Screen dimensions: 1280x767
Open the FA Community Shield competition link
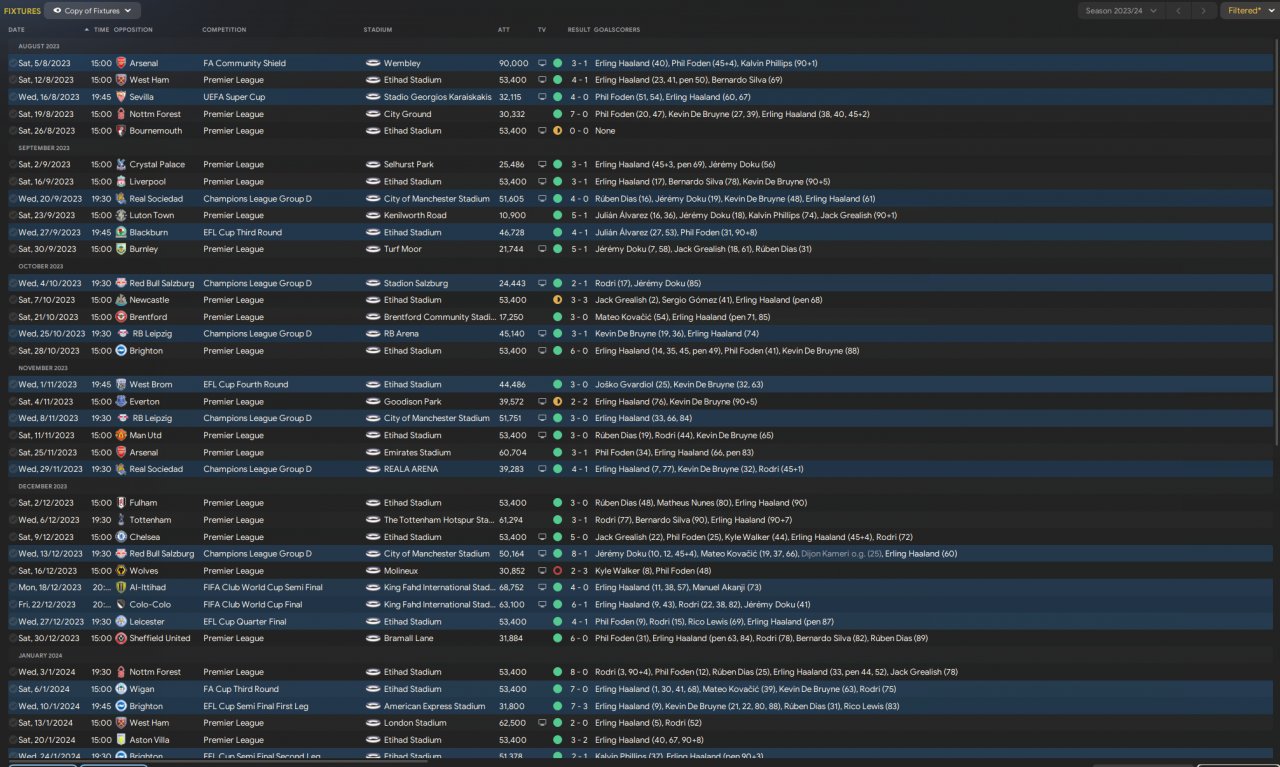click(245, 63)
